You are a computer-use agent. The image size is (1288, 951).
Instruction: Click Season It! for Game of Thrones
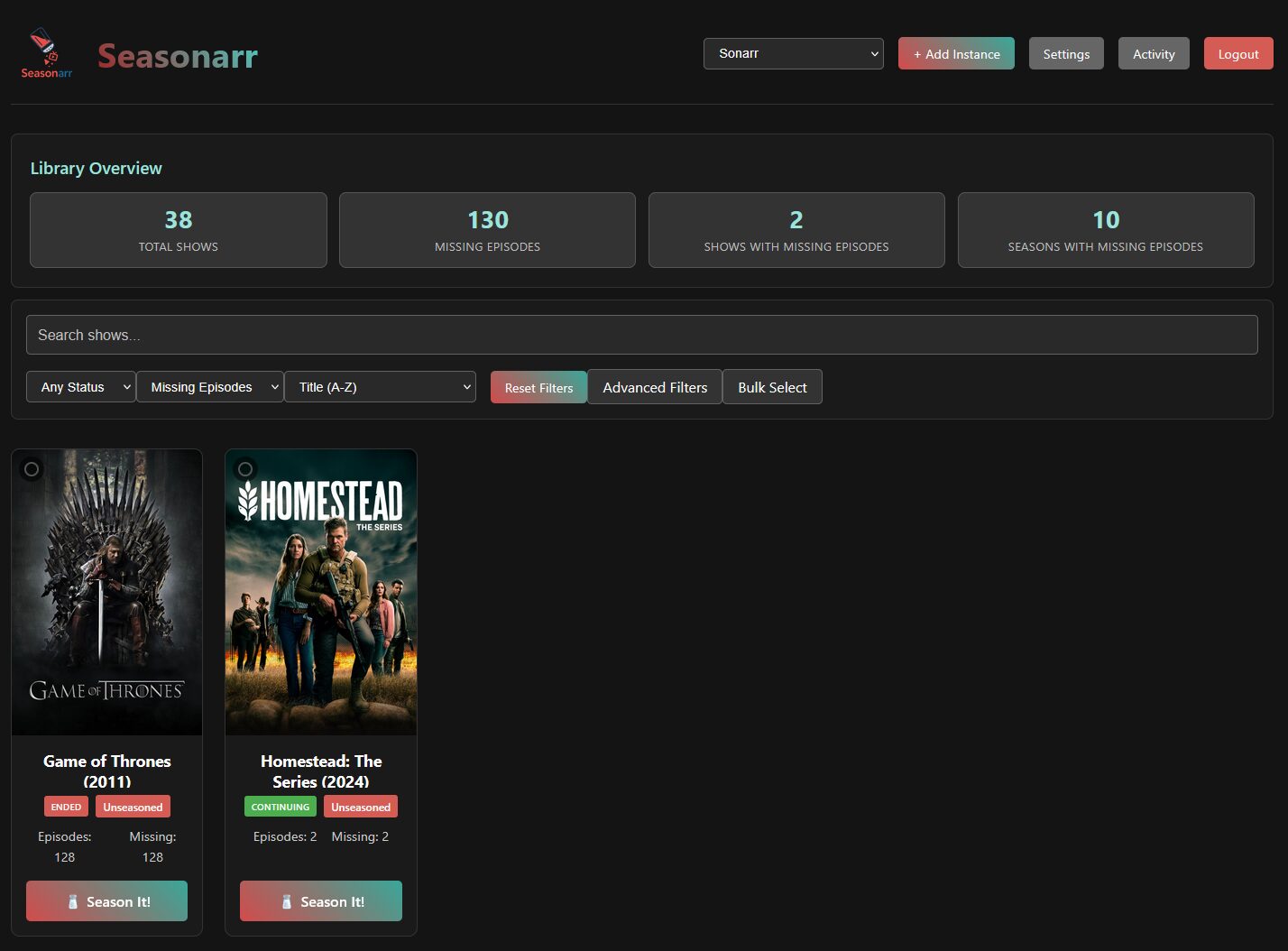(107, 901)
